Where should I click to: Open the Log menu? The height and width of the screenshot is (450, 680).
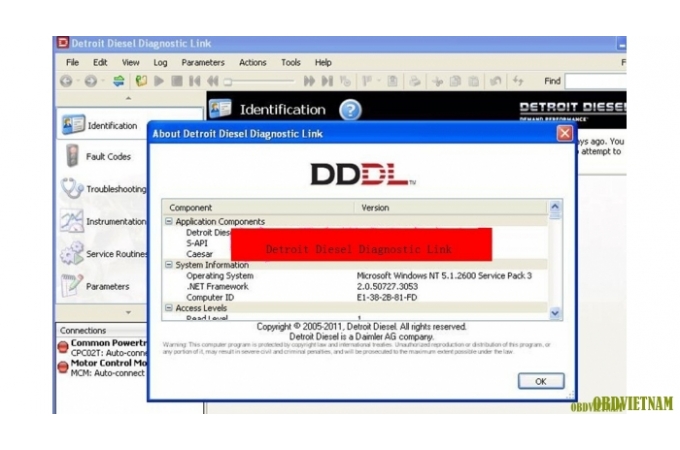pos(160,62)
